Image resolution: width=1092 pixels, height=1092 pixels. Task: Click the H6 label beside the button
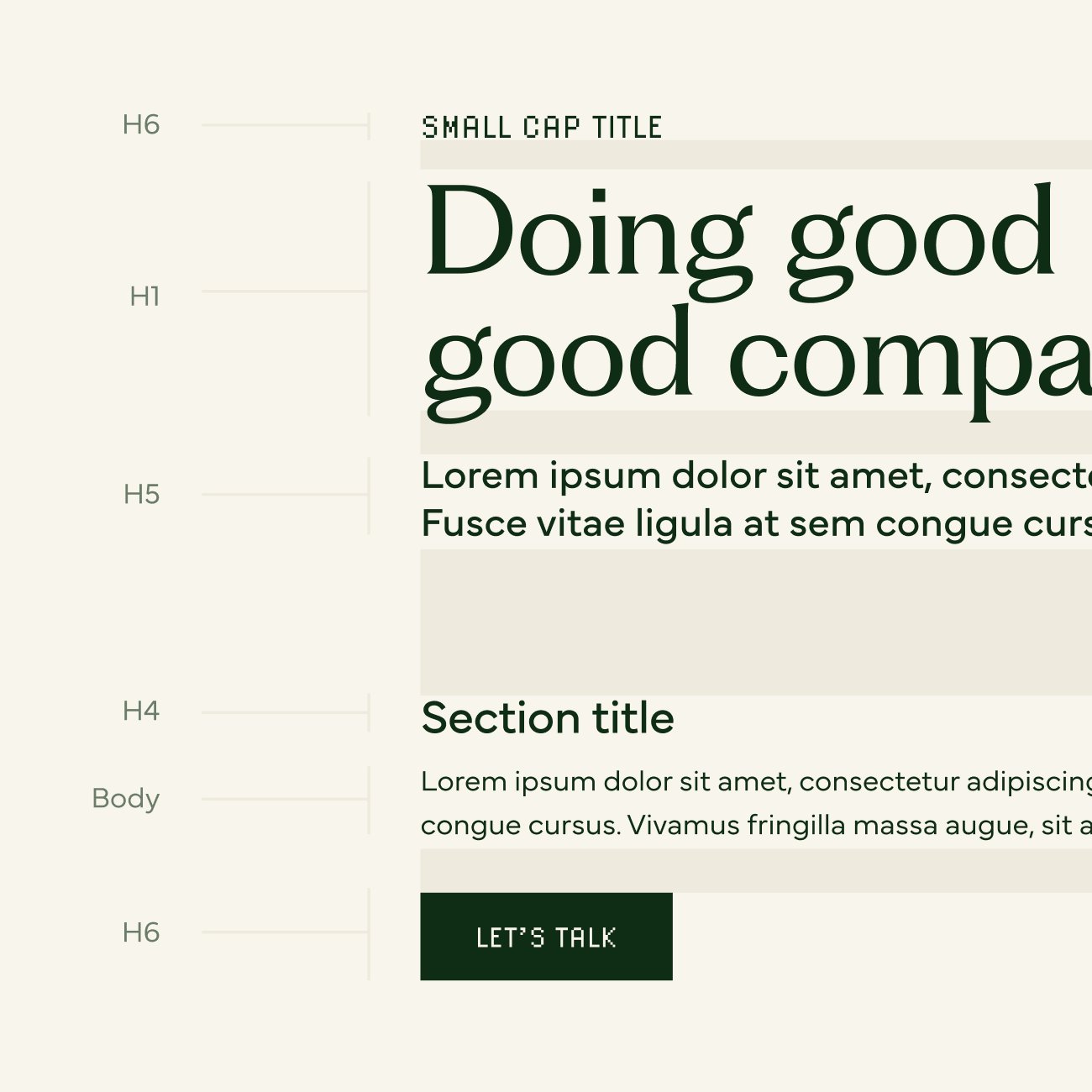pos(141,932)
